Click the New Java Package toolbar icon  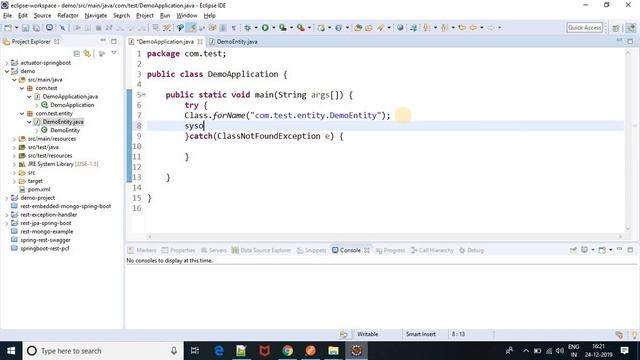pos(322,28)
